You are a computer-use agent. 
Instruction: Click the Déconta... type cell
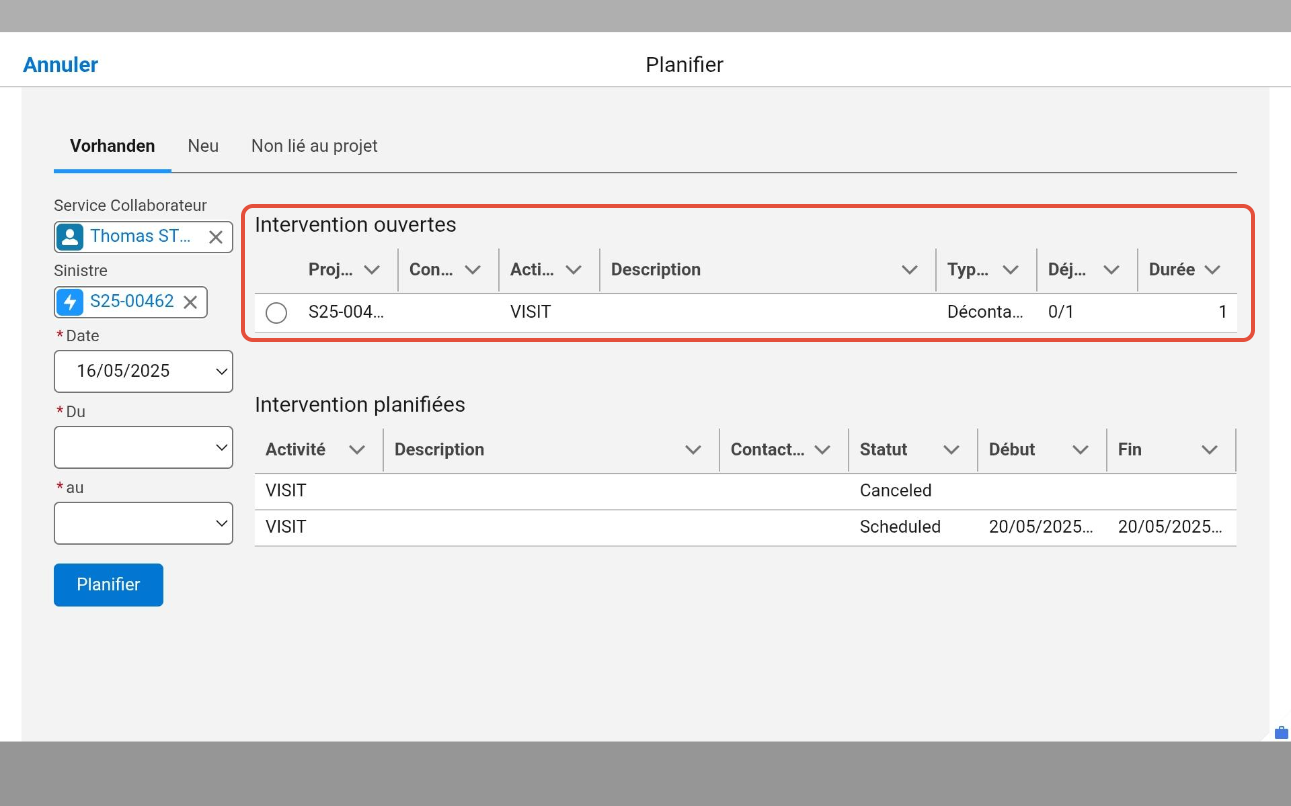[x=985, y=312]
